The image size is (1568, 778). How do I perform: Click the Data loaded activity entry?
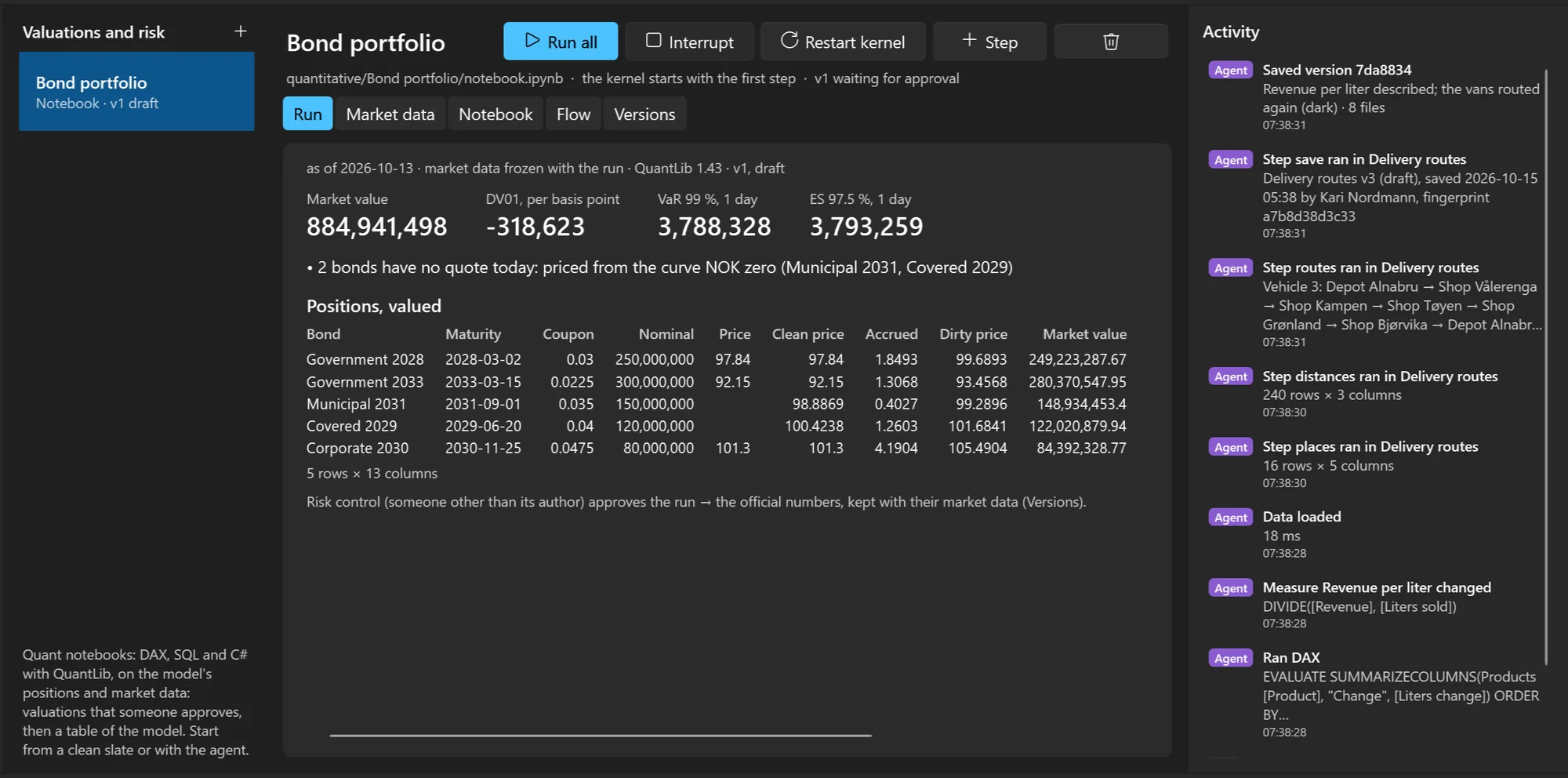(1376, 534)
